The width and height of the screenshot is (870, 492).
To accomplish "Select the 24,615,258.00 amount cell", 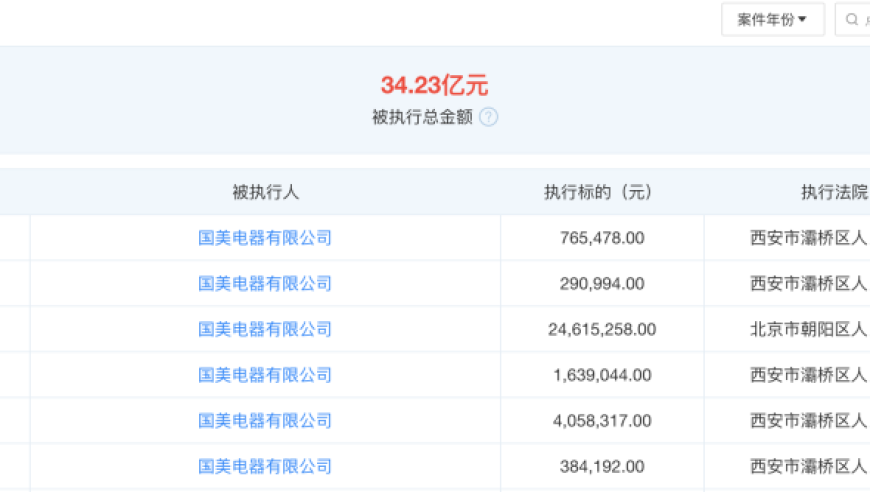I will pos(602,329).
